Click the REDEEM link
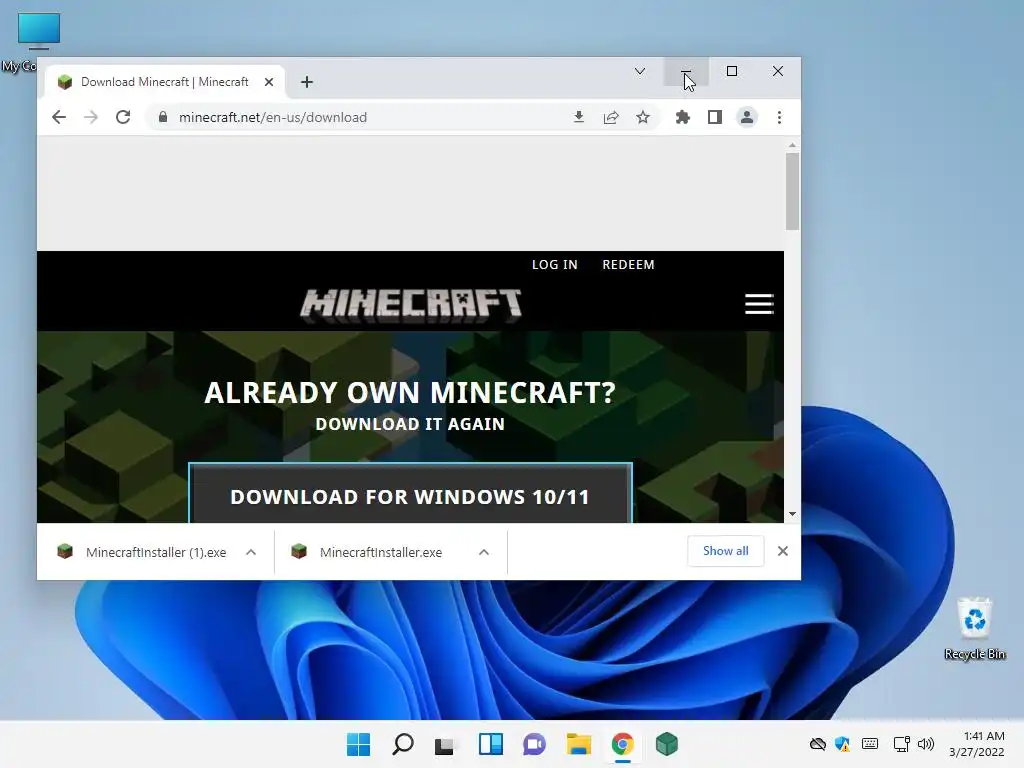Image resolution: width=1024 pixels, height=768 pixels. click(x=628, y=264)
